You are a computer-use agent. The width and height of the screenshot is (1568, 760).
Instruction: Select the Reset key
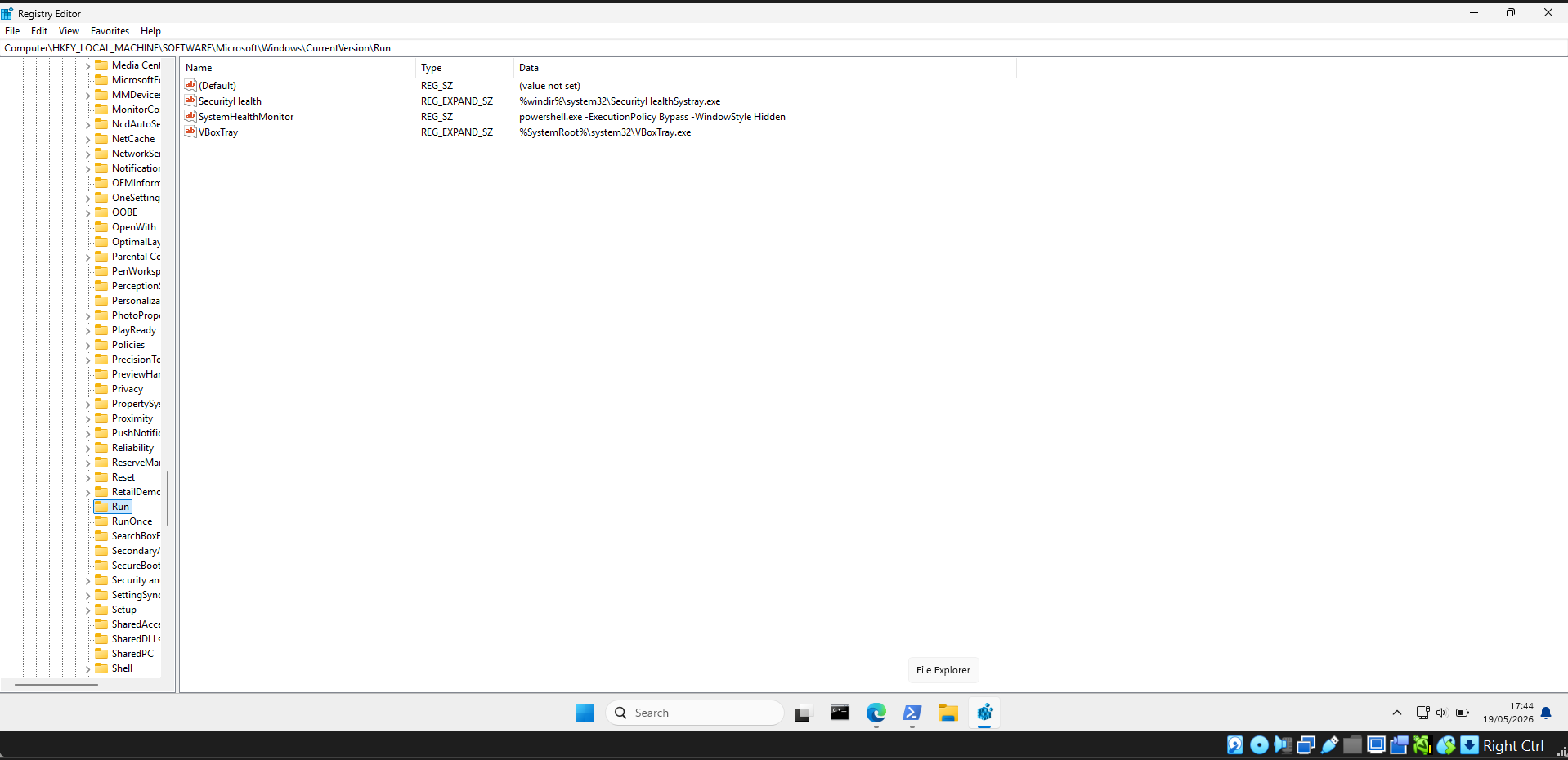pos(123,477)
